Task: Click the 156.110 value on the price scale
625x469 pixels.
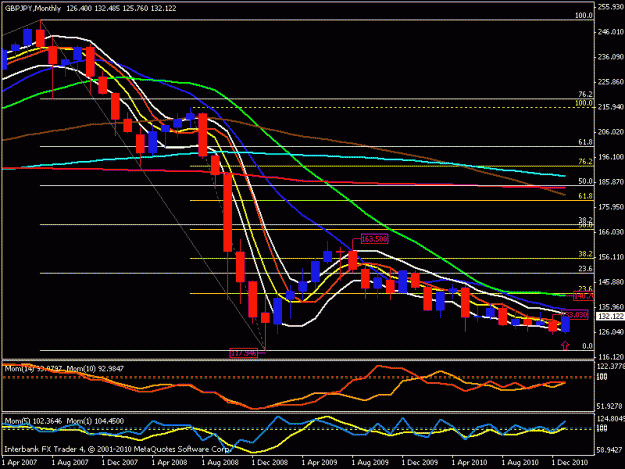Action: tap(610, 257)
